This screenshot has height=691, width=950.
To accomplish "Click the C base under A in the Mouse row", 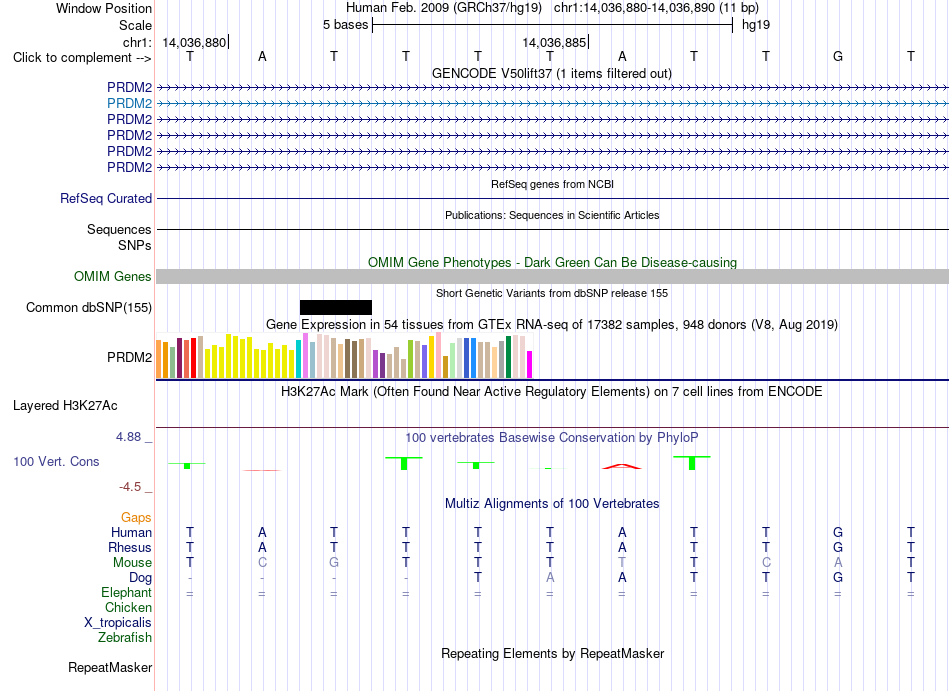I will tap(262, 563).
